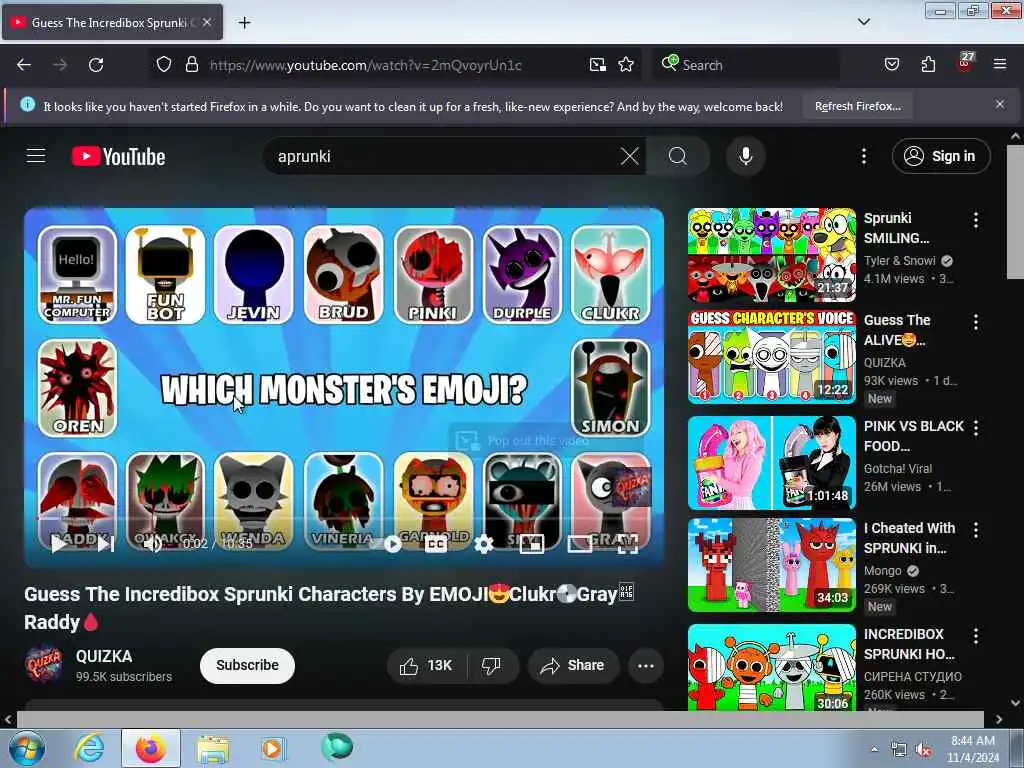Toggle closed captions CC button
Image resolution: width=1024 pixels, height=768 pixels.
pyautogui.click(x=436, y=543)
